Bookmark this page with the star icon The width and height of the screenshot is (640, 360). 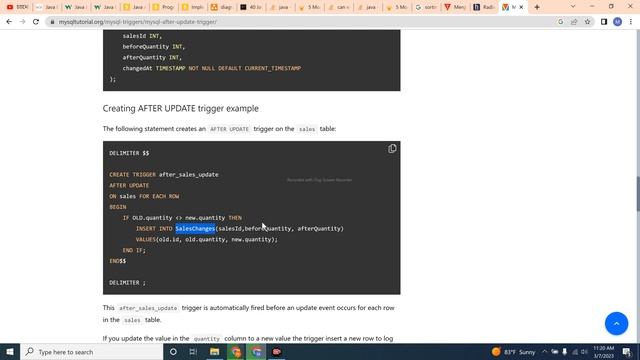point(587,22)
